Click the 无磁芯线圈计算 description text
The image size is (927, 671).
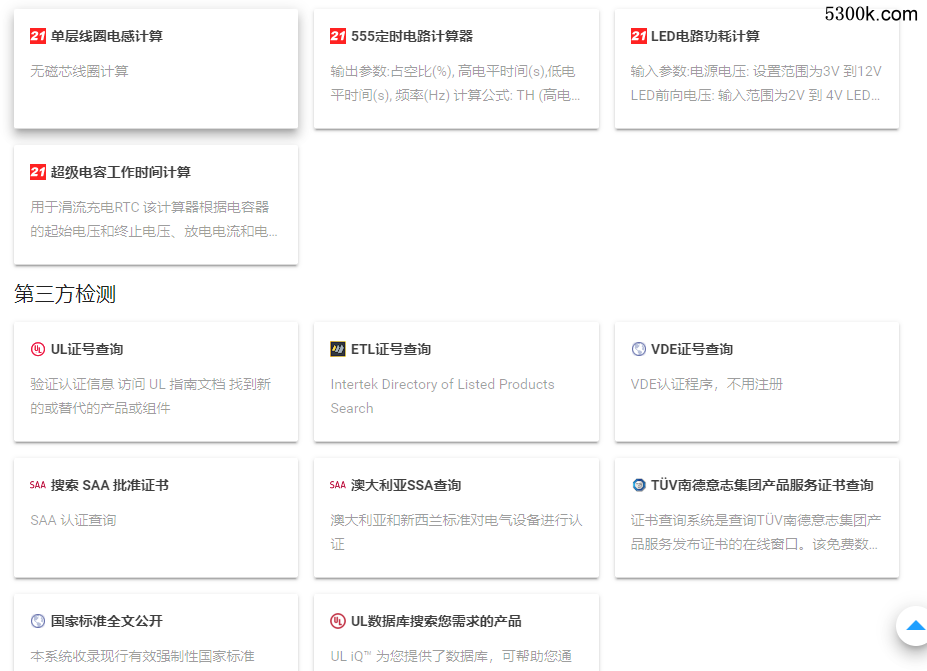click(x=79, y=72)
